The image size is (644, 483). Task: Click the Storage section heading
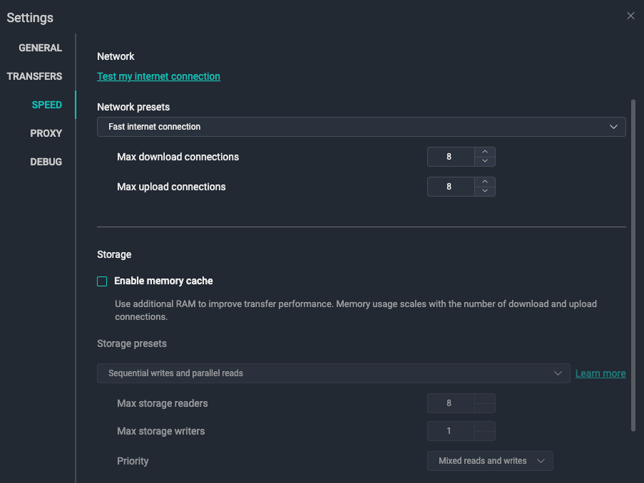pos(114,255)
